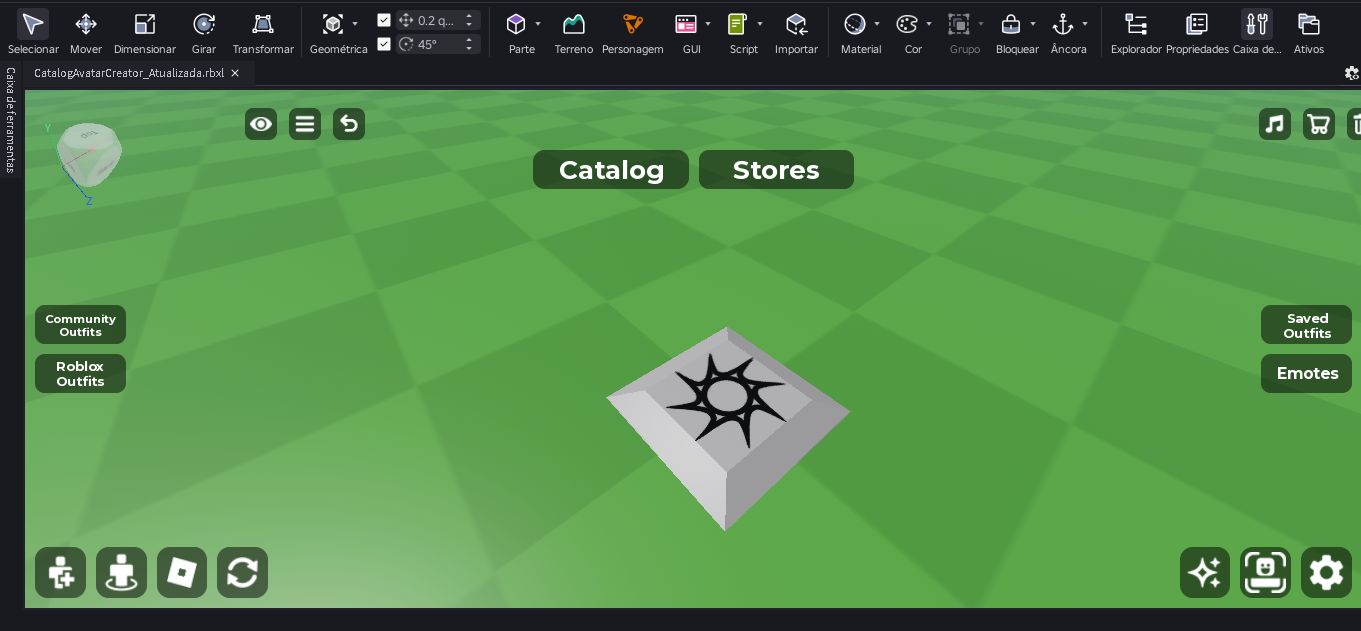Click the avatar screenshot frame button
This screenshot has height=631, width=1361.
[x=1266, y=573]
